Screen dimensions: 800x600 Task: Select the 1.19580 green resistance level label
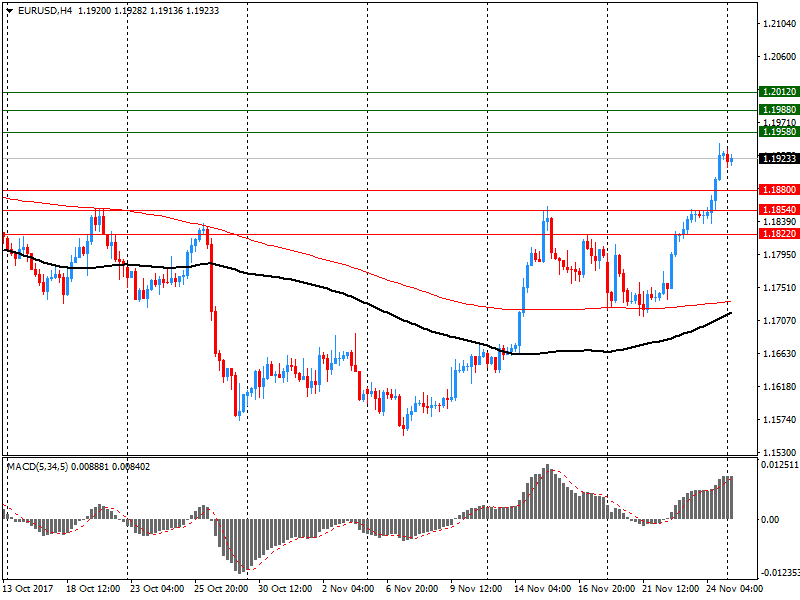point(779,132)
